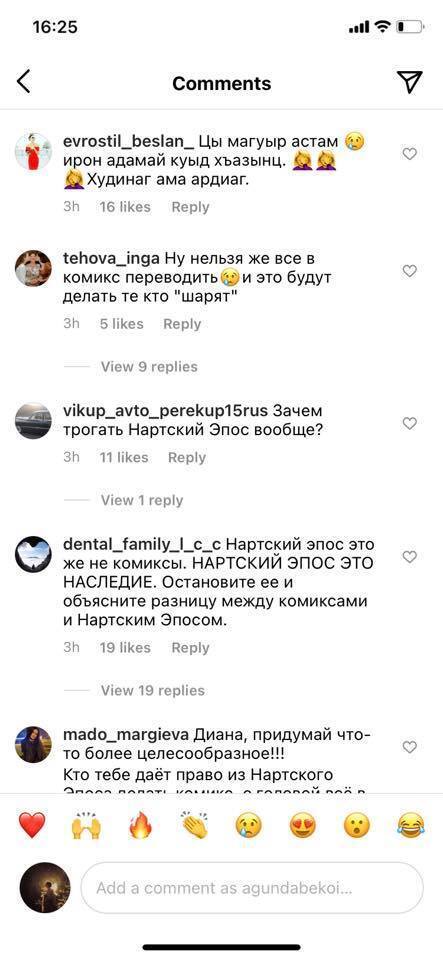Screen dimensions: 443x960
Task: Open mado_margieva username profile link
Action: (x=127, y=734)
